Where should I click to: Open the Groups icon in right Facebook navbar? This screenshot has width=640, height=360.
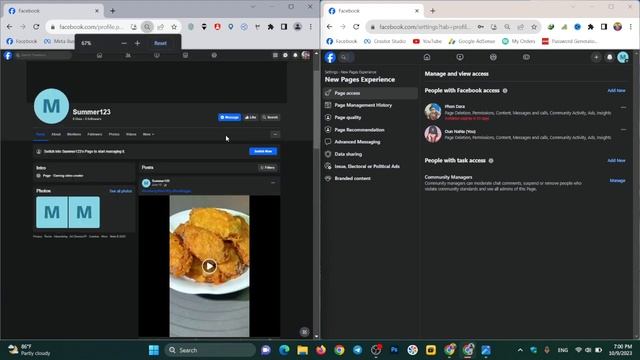493,58
